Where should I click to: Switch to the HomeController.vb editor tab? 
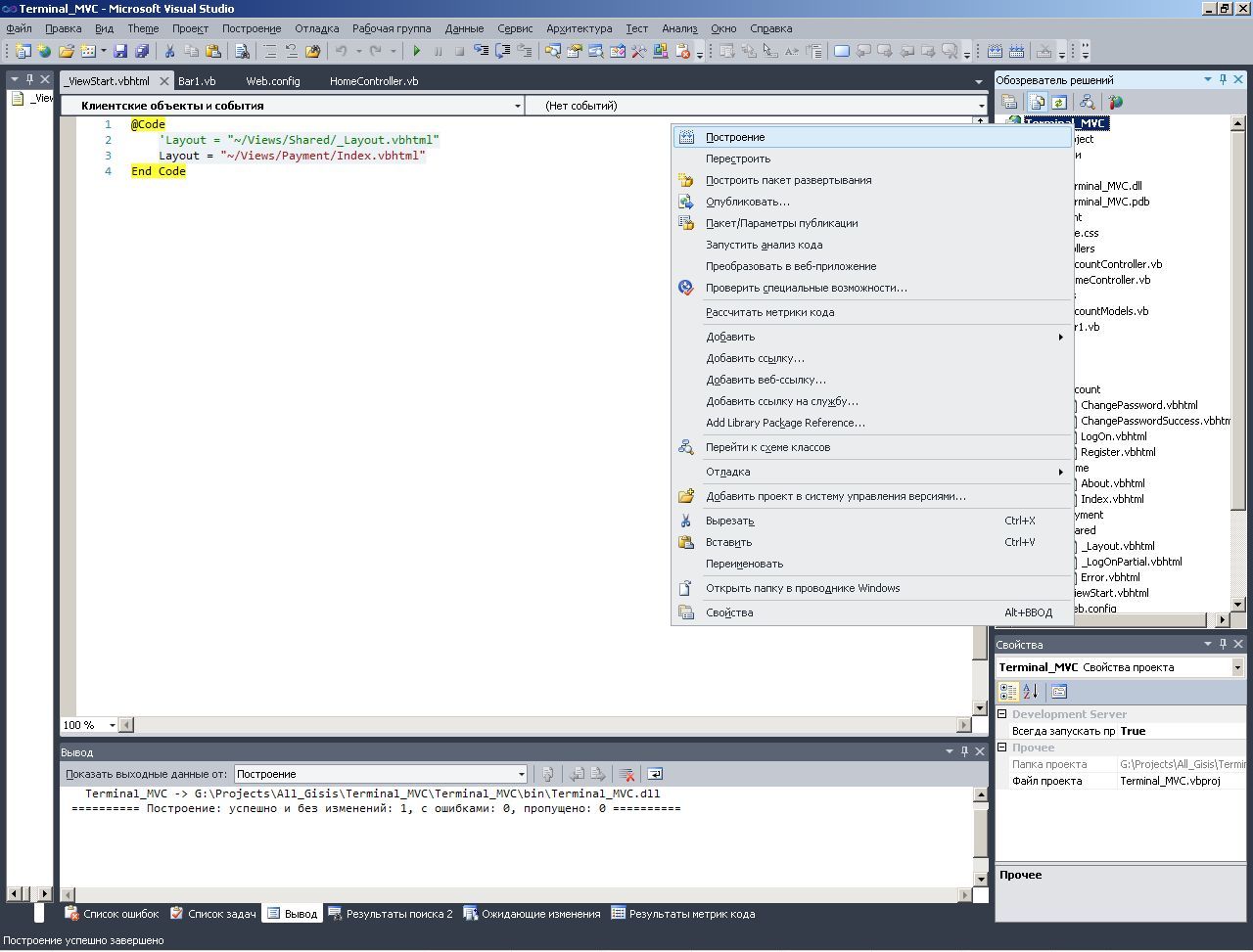point(374,81)
